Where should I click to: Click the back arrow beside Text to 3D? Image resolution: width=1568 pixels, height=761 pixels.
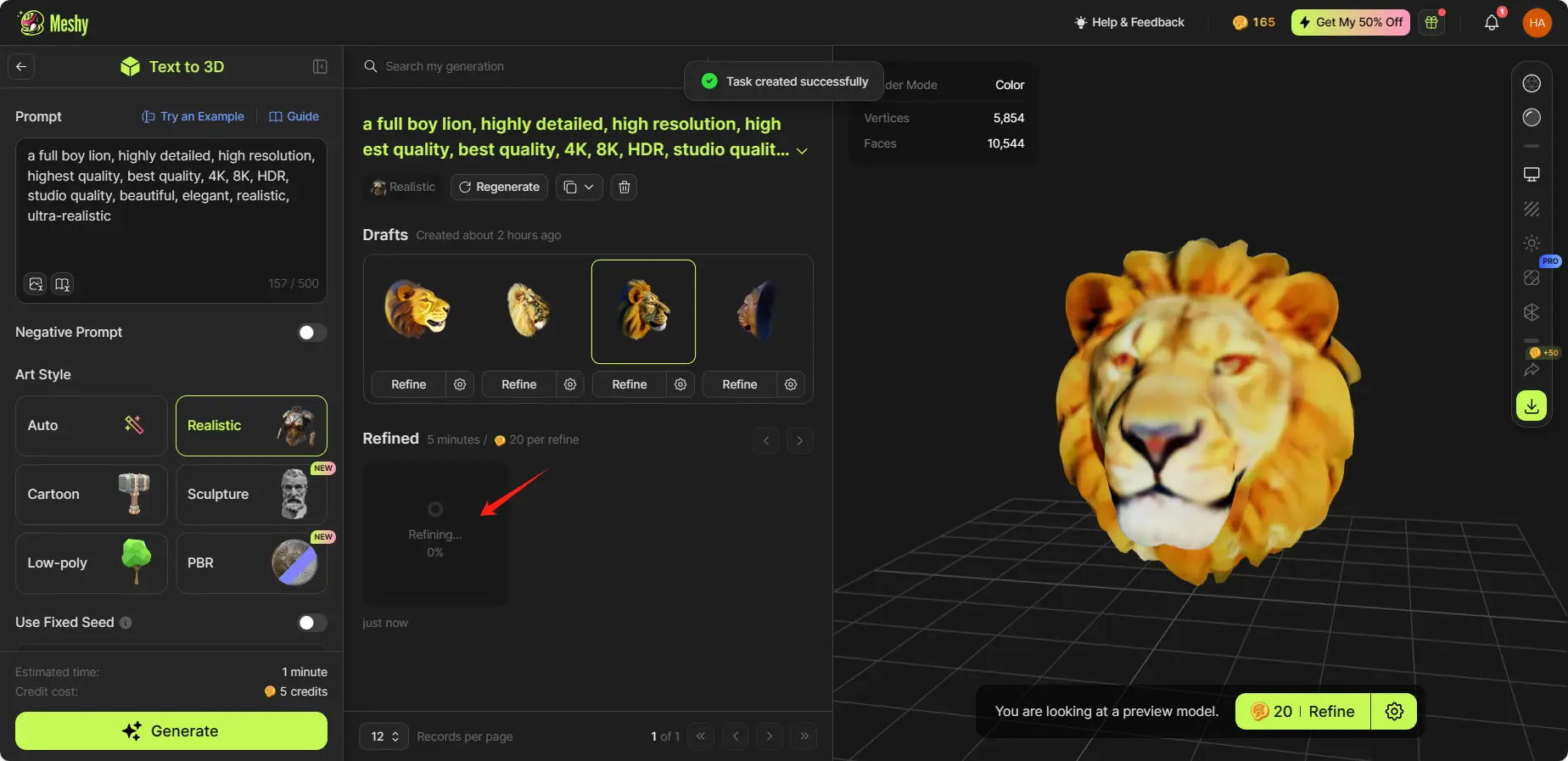point(21,67)
